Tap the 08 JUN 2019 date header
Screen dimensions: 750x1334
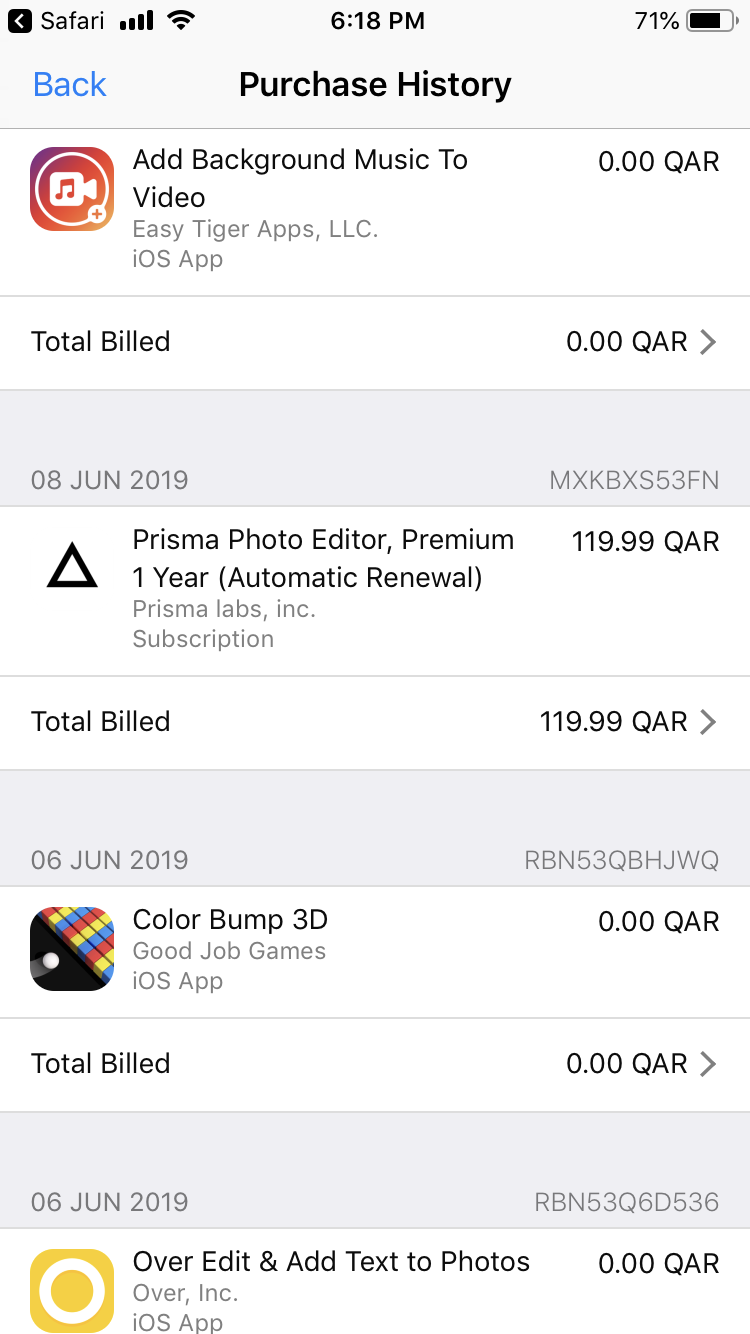click(x=110, y=480)
